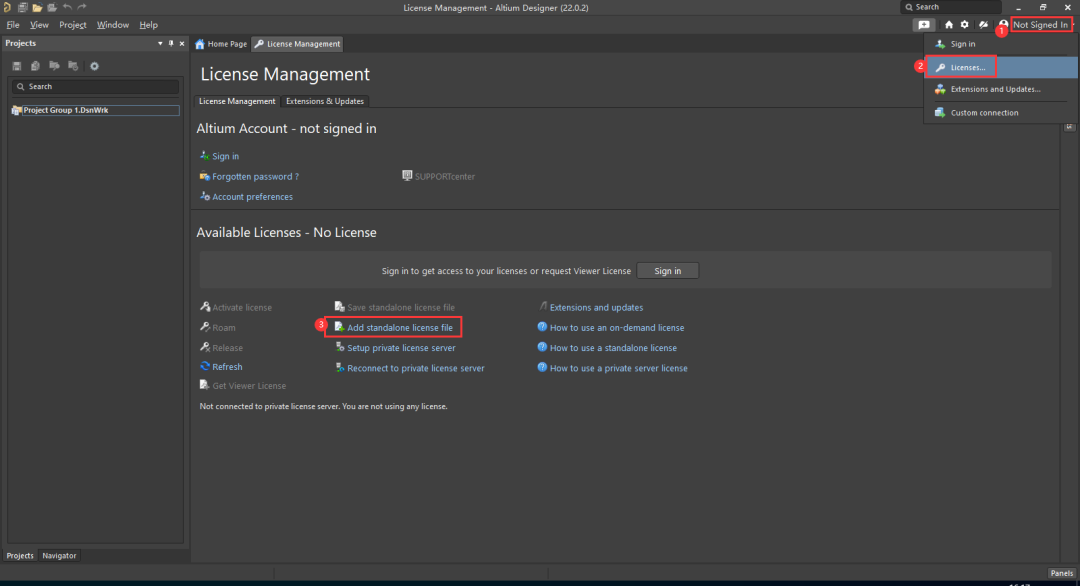Image resolution: width=1080 pixels, height=586 pixels.
Task: Open preferences via top-right gear icon
Action: [965, 25]
